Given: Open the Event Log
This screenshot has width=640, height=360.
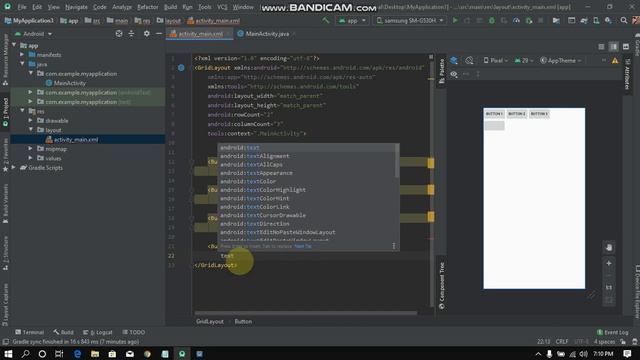Looking at the screenshot, I should click(x=612, y=332).
